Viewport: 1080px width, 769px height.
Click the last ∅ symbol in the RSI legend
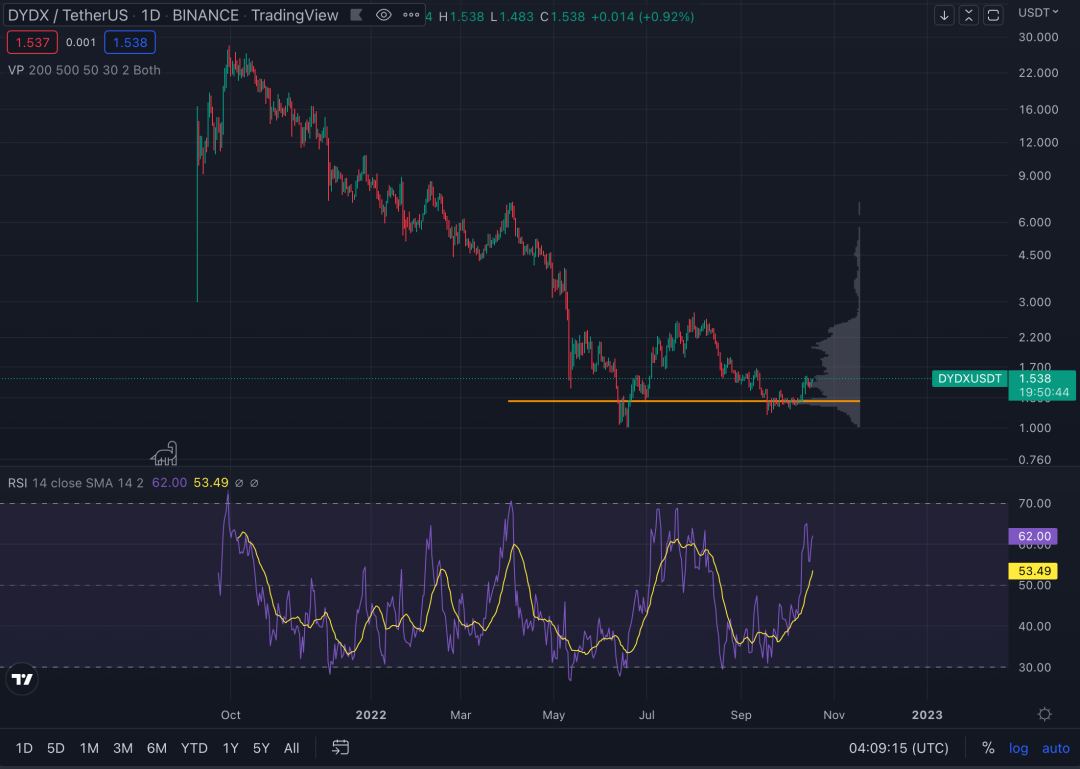(x=254, y=483)
